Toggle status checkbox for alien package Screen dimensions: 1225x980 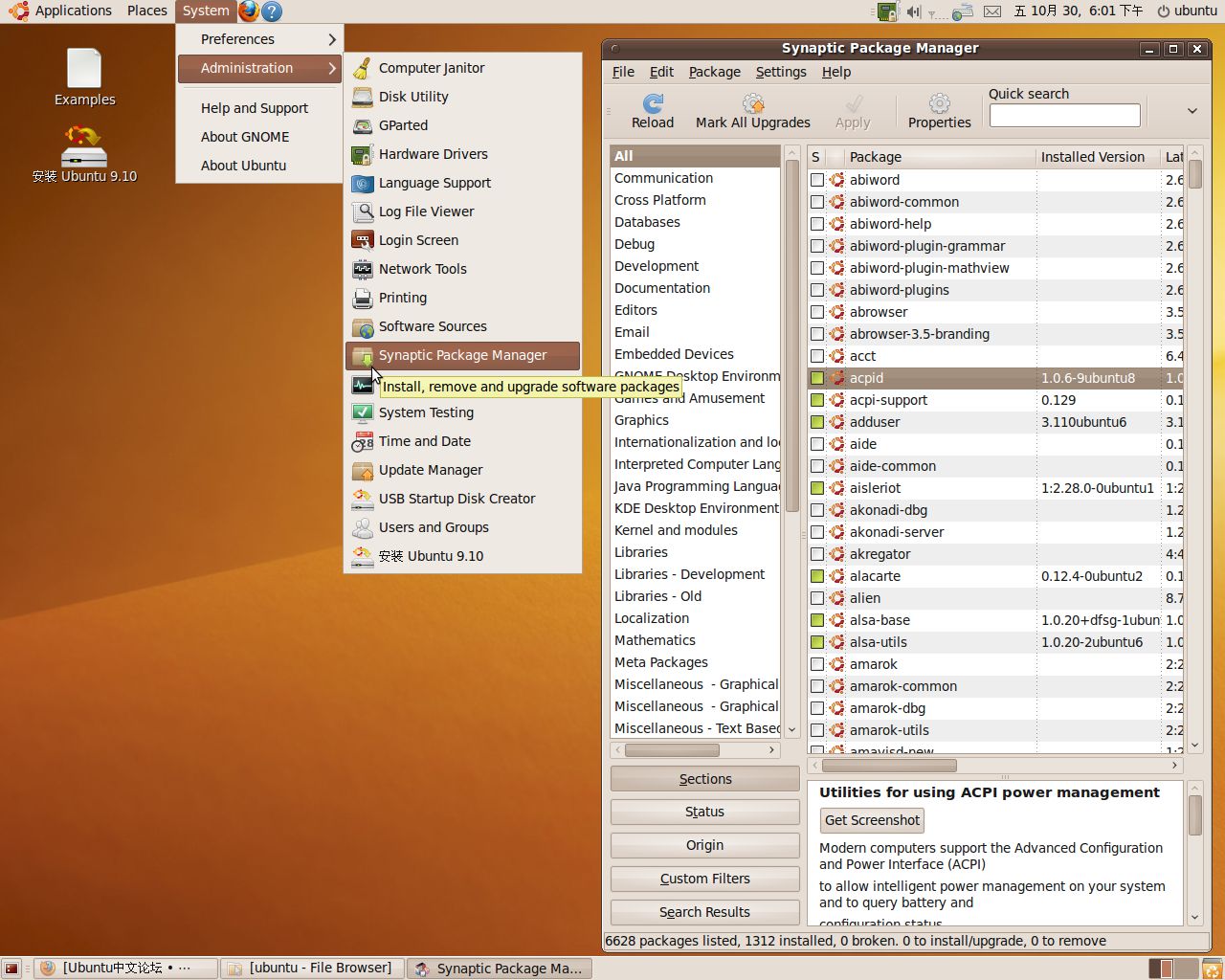(x=816, y=598)
